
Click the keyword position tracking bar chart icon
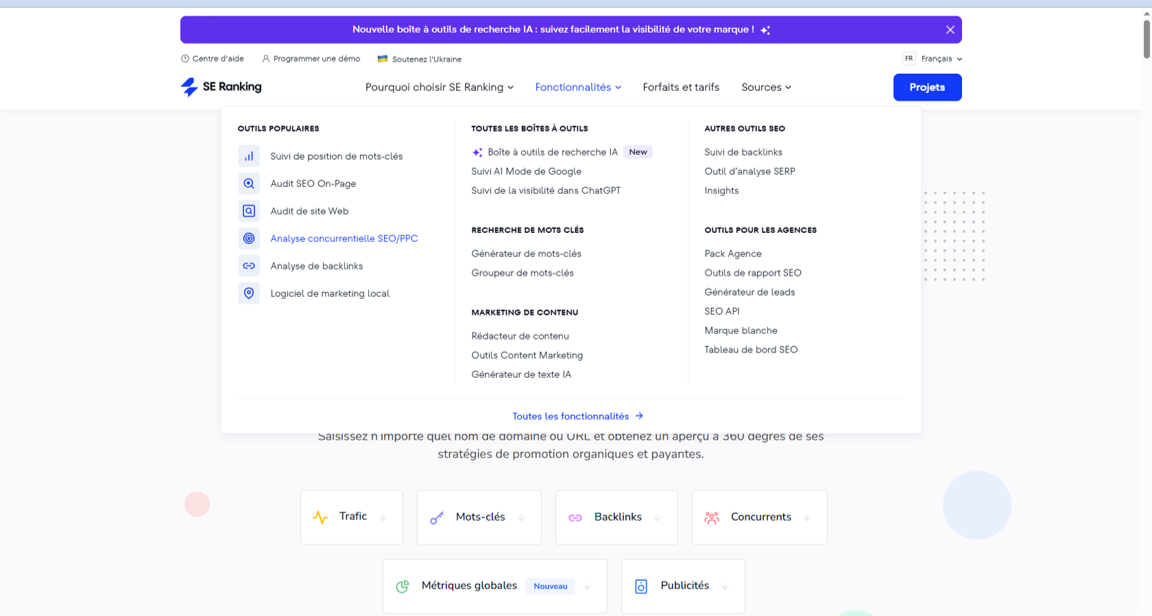pyautogui.click(x=249, y=156)
